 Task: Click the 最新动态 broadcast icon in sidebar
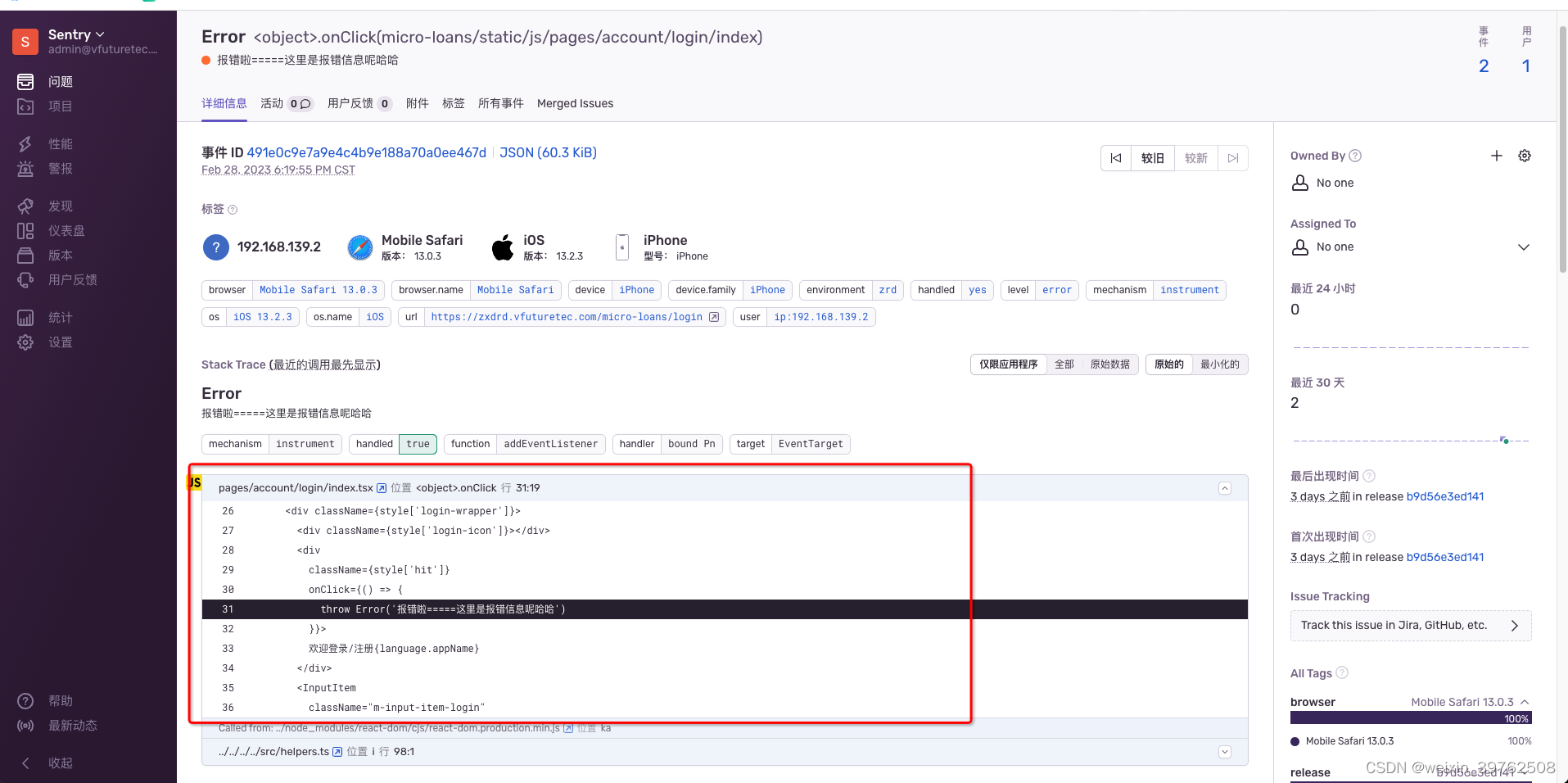pos(25,725)
